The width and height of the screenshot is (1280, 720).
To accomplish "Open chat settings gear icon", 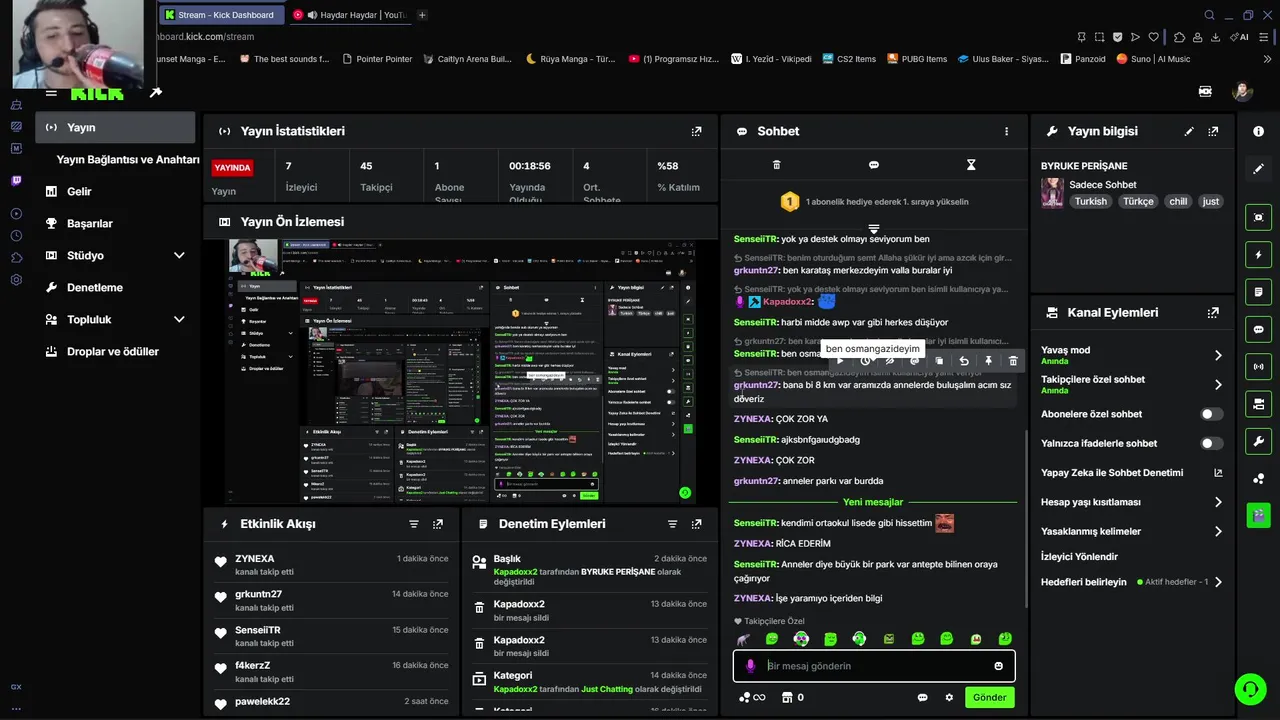I will pos(949,698).
